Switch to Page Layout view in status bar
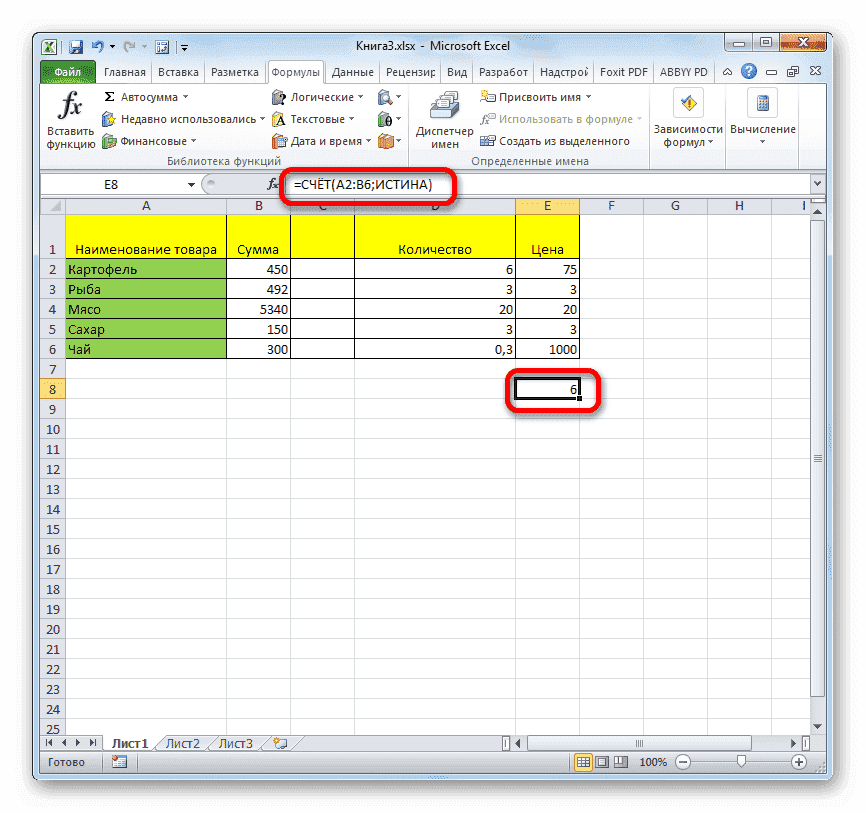 tap(601, 761)
